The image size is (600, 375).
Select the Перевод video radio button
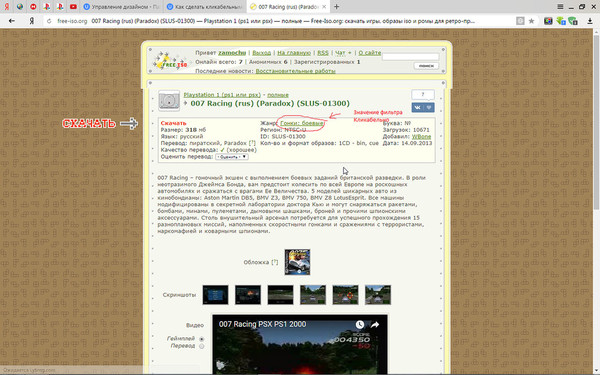pyautogui.click(x=201, y=346)
